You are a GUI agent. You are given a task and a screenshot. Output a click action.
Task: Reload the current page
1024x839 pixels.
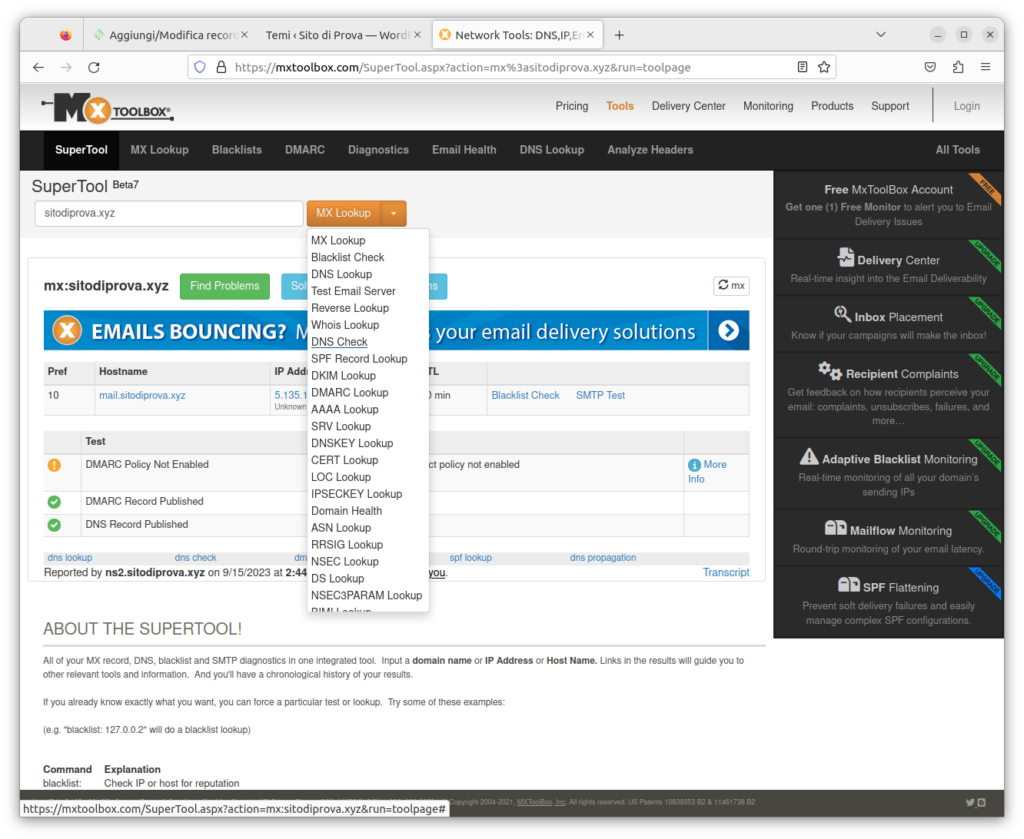pos(93,67)
